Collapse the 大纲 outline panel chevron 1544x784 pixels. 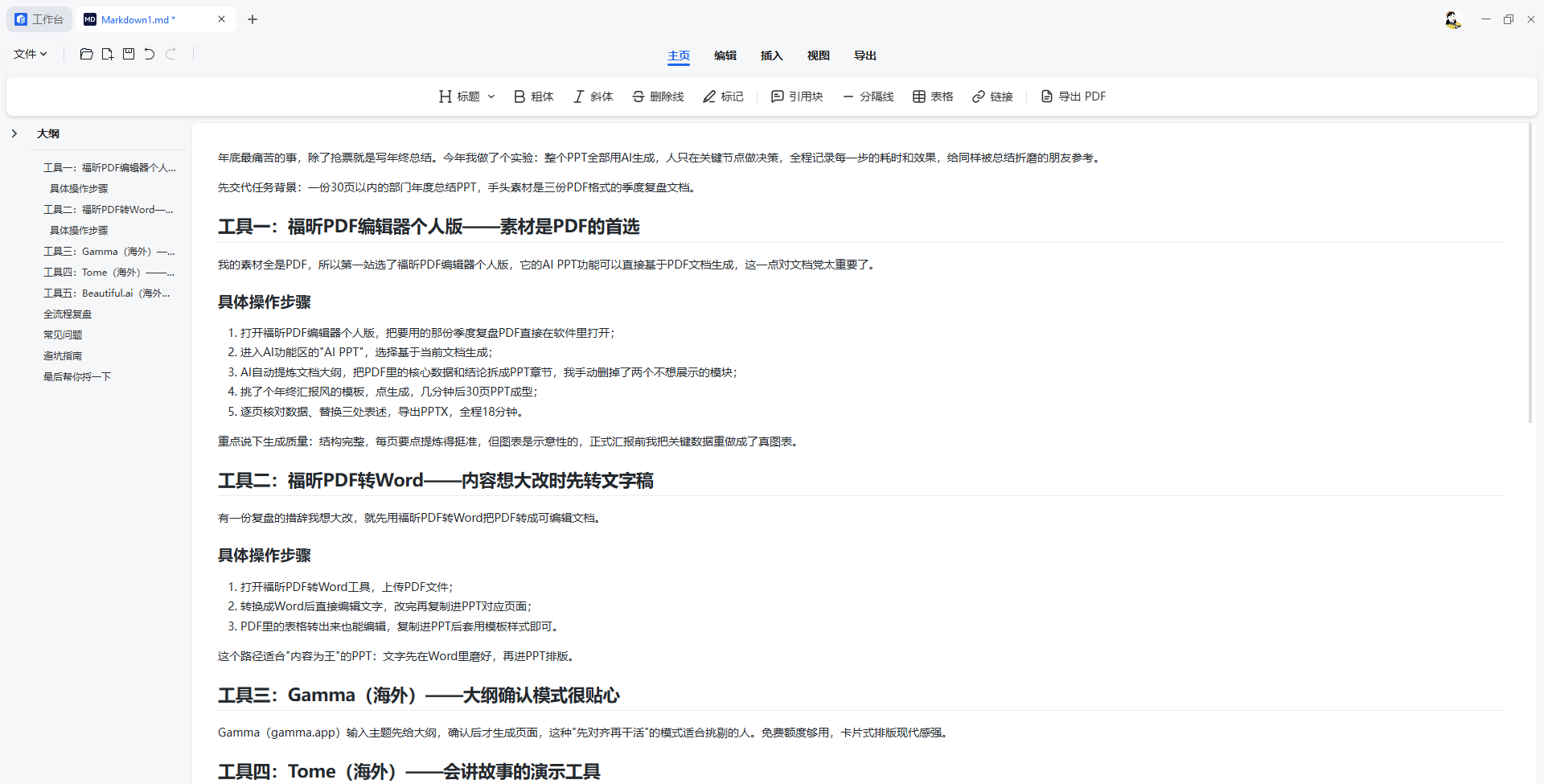(x=14, y=133)
